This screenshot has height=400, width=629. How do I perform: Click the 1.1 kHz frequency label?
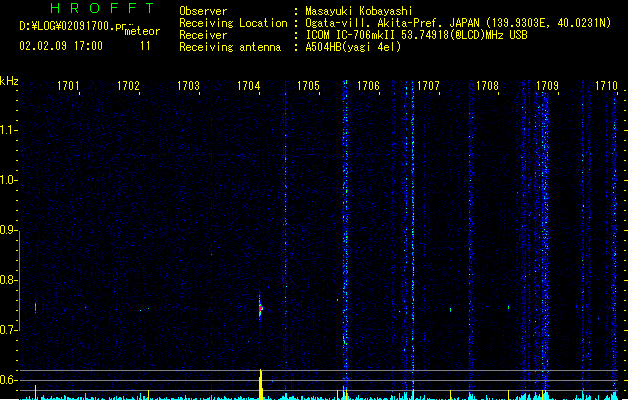click(7, 130)
